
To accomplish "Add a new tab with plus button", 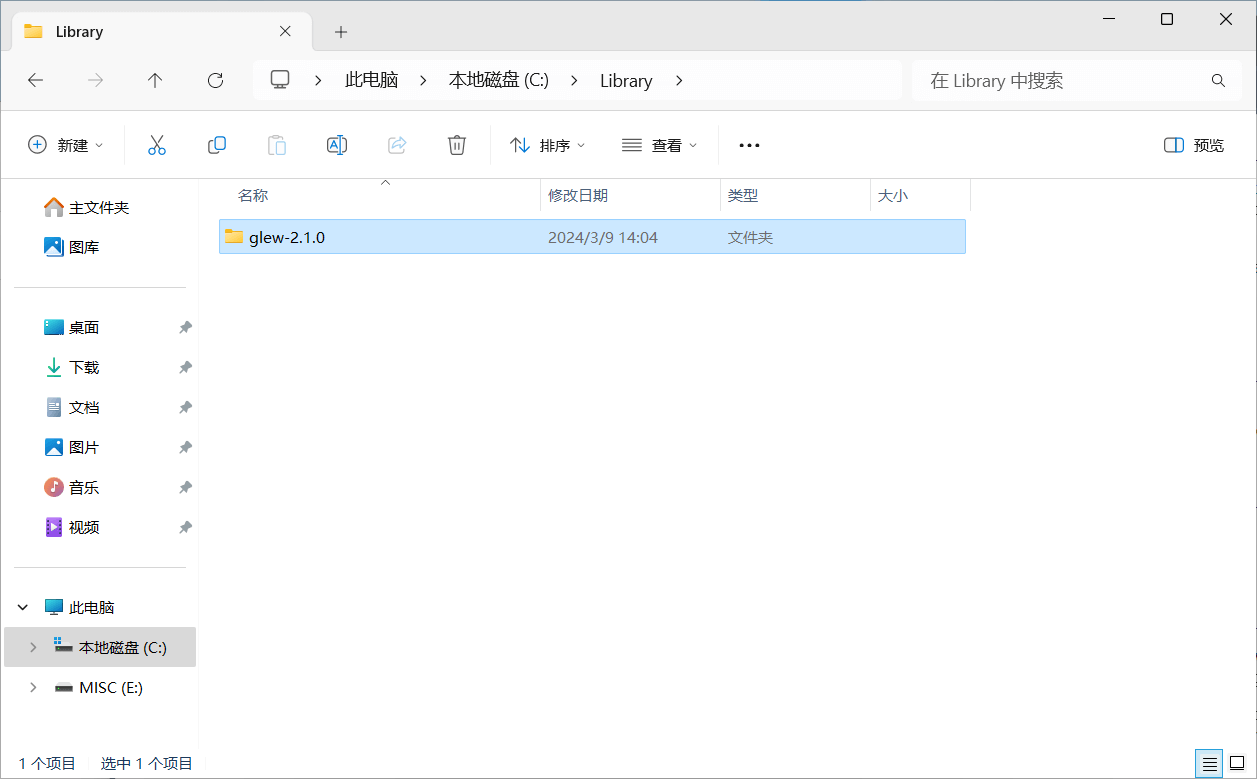I will click(341, 32).
